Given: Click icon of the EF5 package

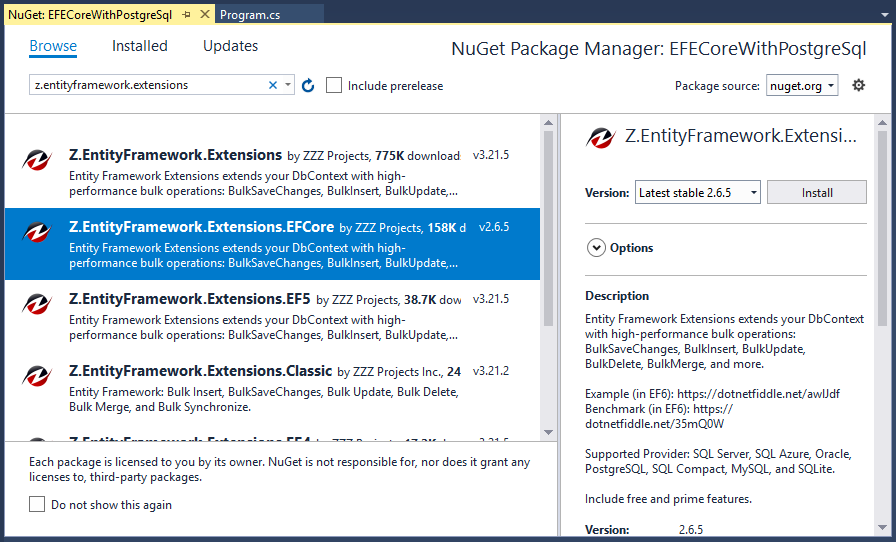Looking at the screenshot, I should coord(37,304).
